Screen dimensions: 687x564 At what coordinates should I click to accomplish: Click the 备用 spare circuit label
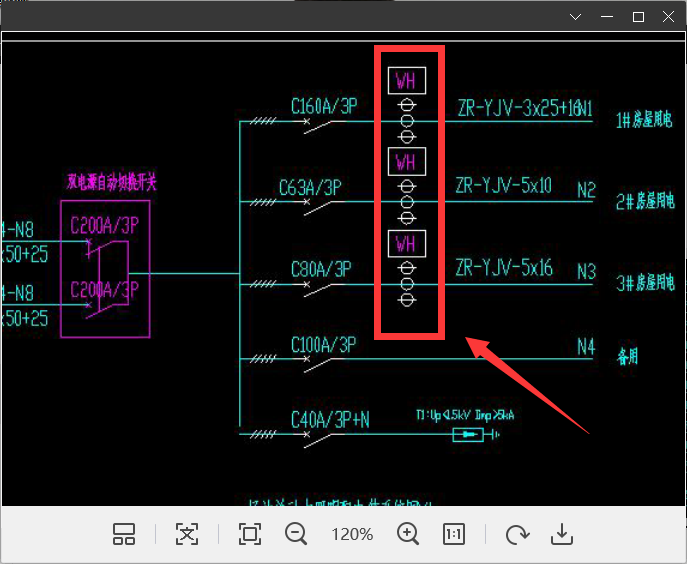click(628, 356)
